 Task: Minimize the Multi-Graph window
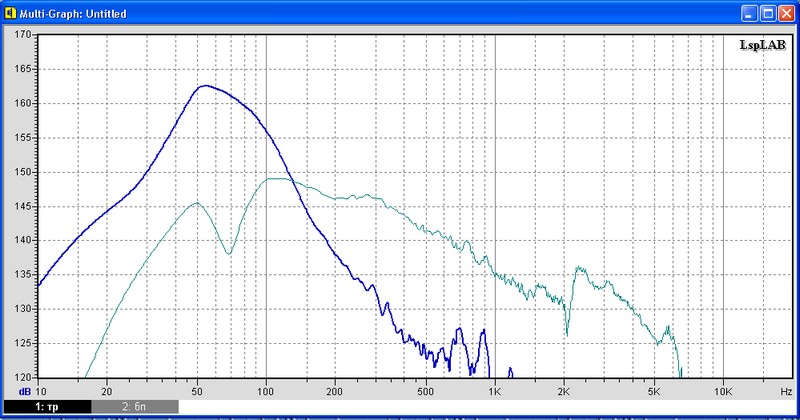749,14
